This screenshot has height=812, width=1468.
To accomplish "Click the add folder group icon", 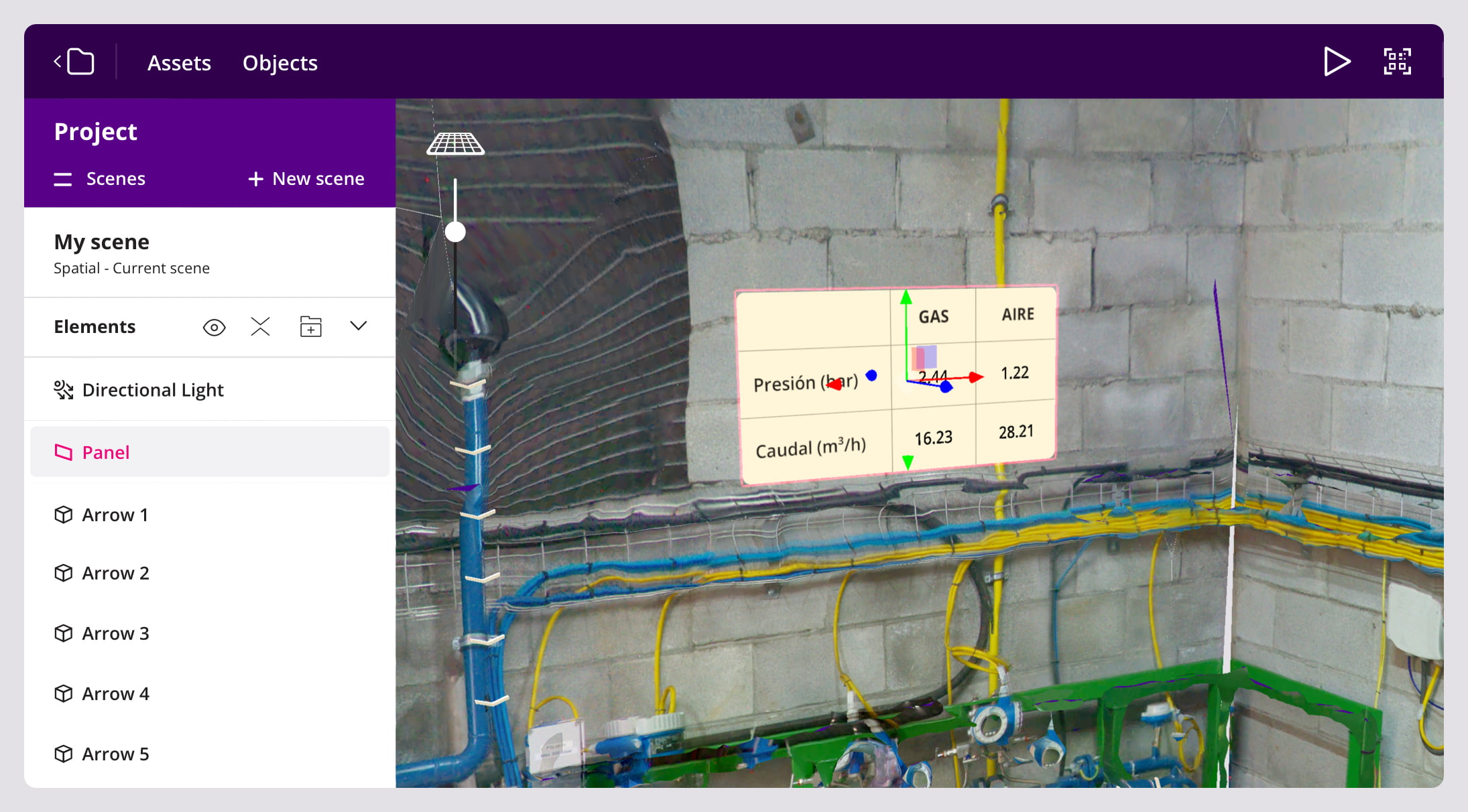I will coord(310,326).
